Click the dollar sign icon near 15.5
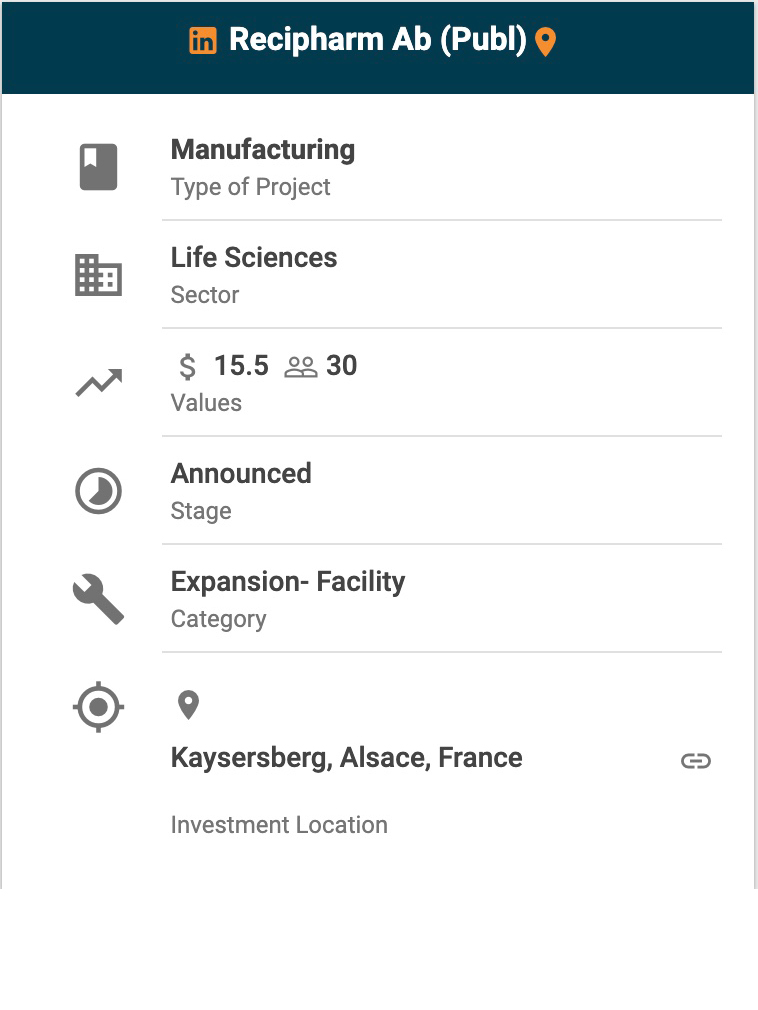 point(187,367)
